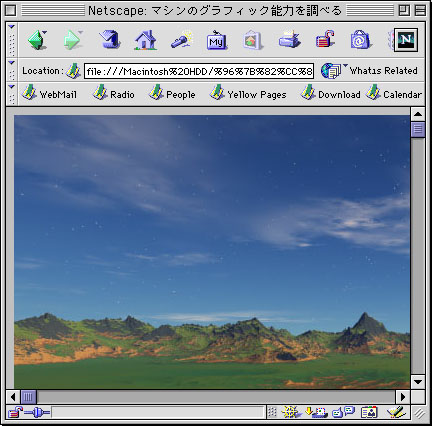Open the Shop bag icon

360,40
